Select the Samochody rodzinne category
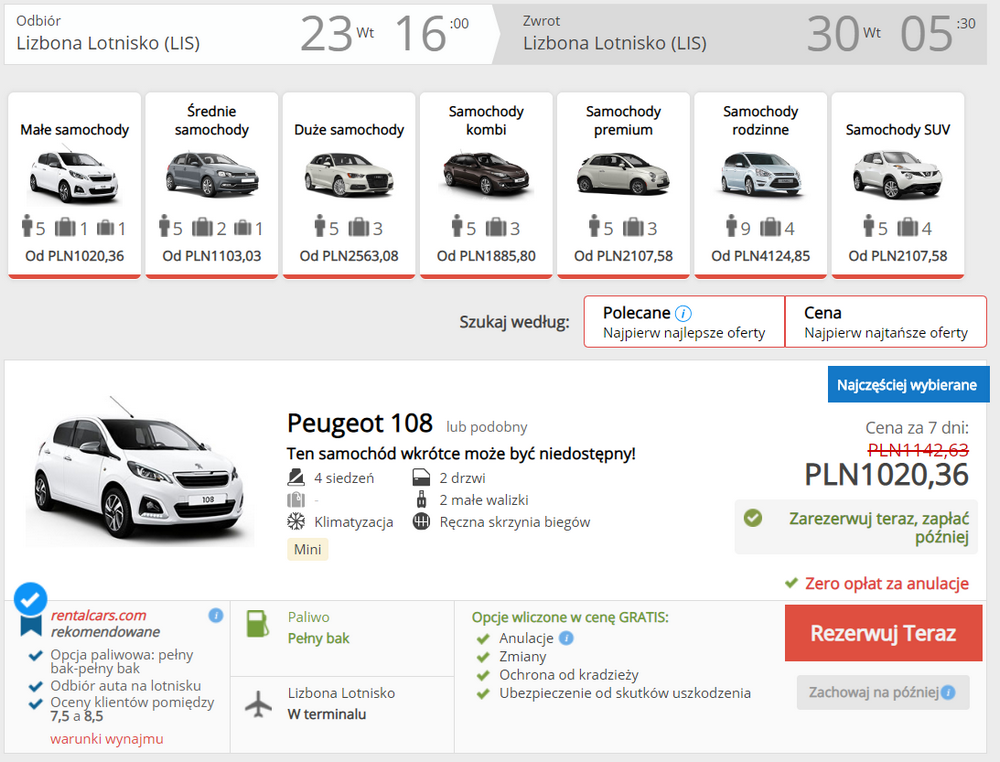The image size is (1000, 762). (760, 186)
